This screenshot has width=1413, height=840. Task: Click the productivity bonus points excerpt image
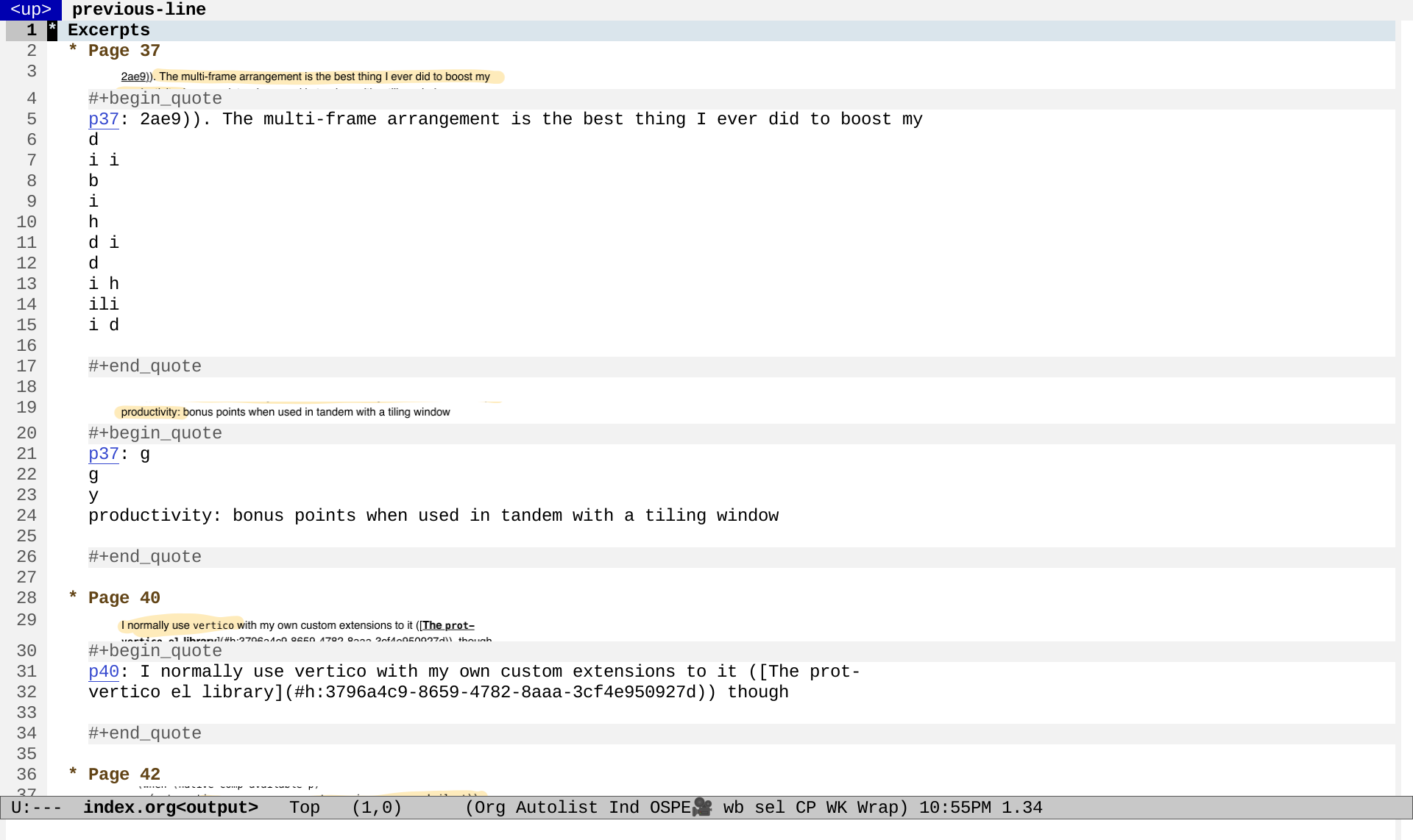(x=286, y=412)
